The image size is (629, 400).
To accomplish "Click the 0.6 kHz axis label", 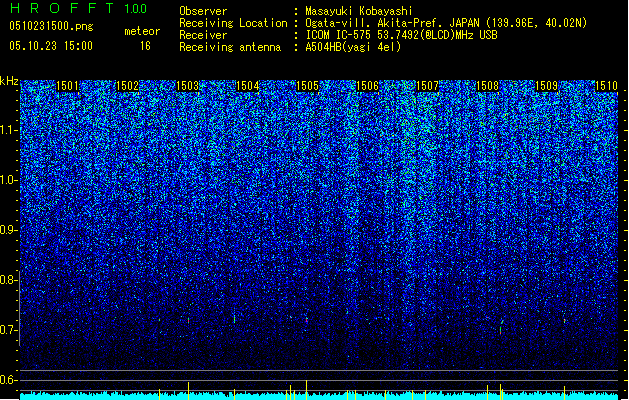I will pyautogui.click(x=9, y=380).
